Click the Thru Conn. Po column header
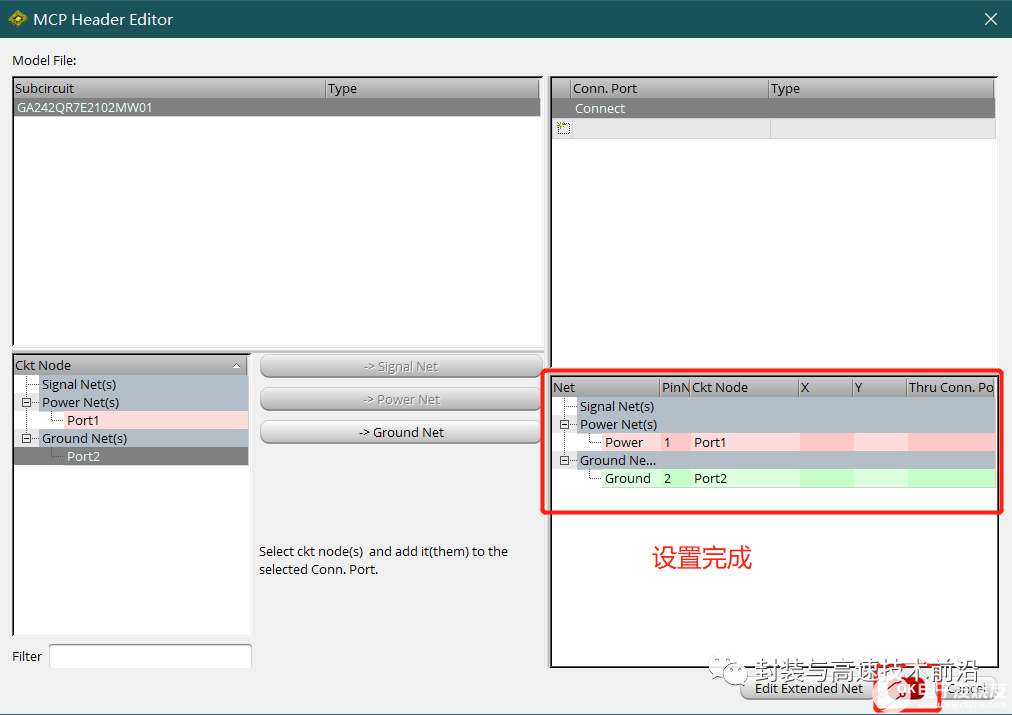Image resolution: width=1012 pixels, height=715 pixels. pyautogui.click(x=951, y=387)
